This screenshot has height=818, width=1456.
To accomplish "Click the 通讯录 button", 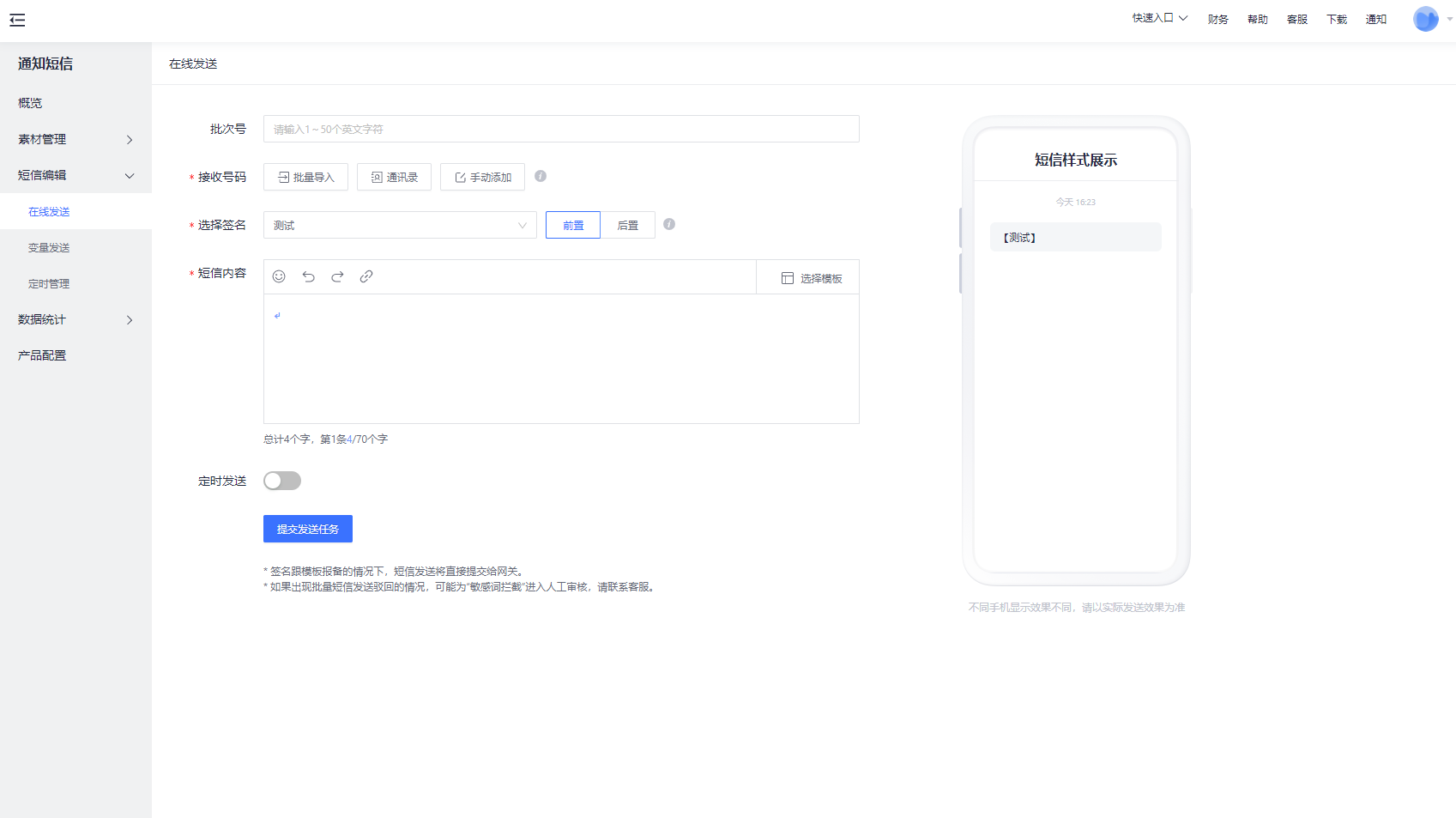I will [x=394, y=177].
